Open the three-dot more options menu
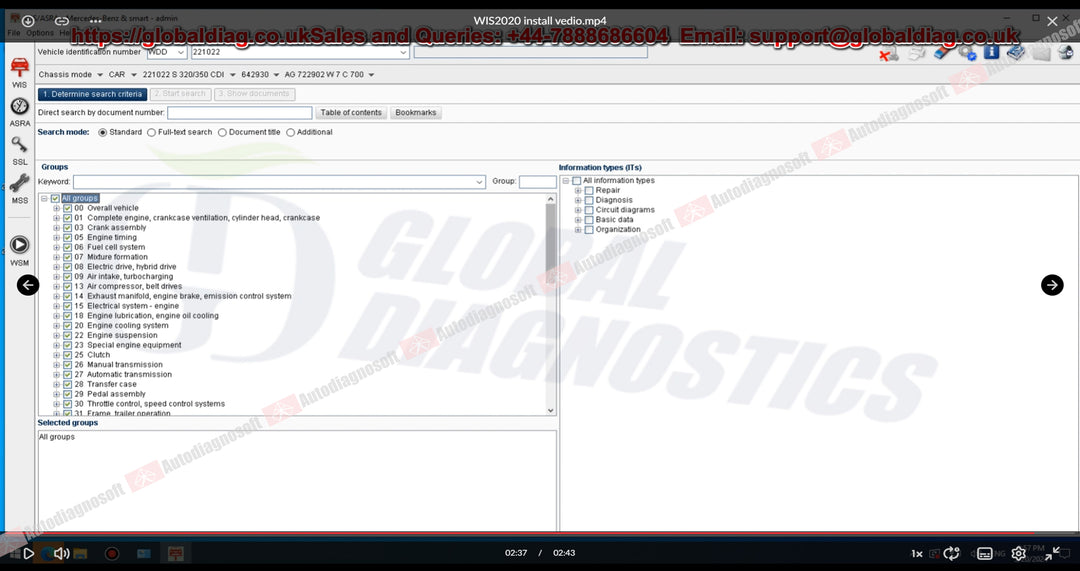 (x=95, y=21)
